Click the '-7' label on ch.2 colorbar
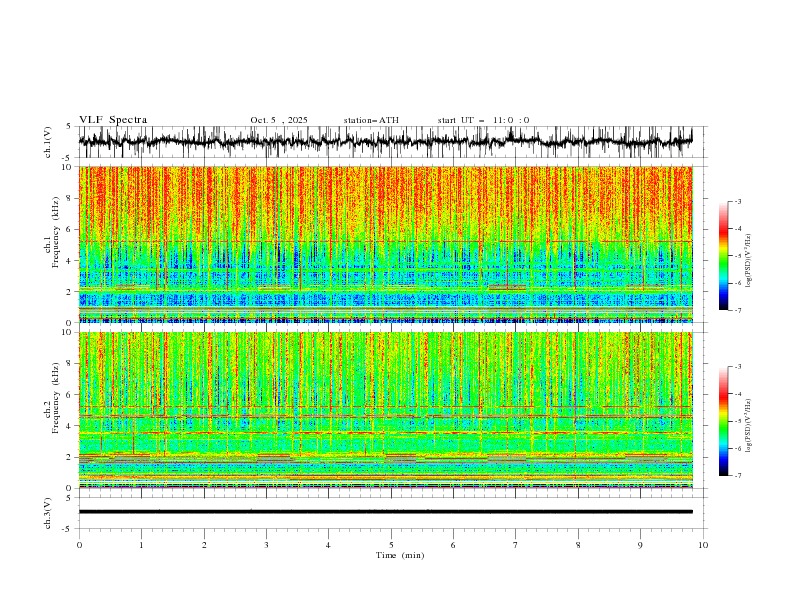The height and width of the screenshot is (612, 792). [737, 476]
